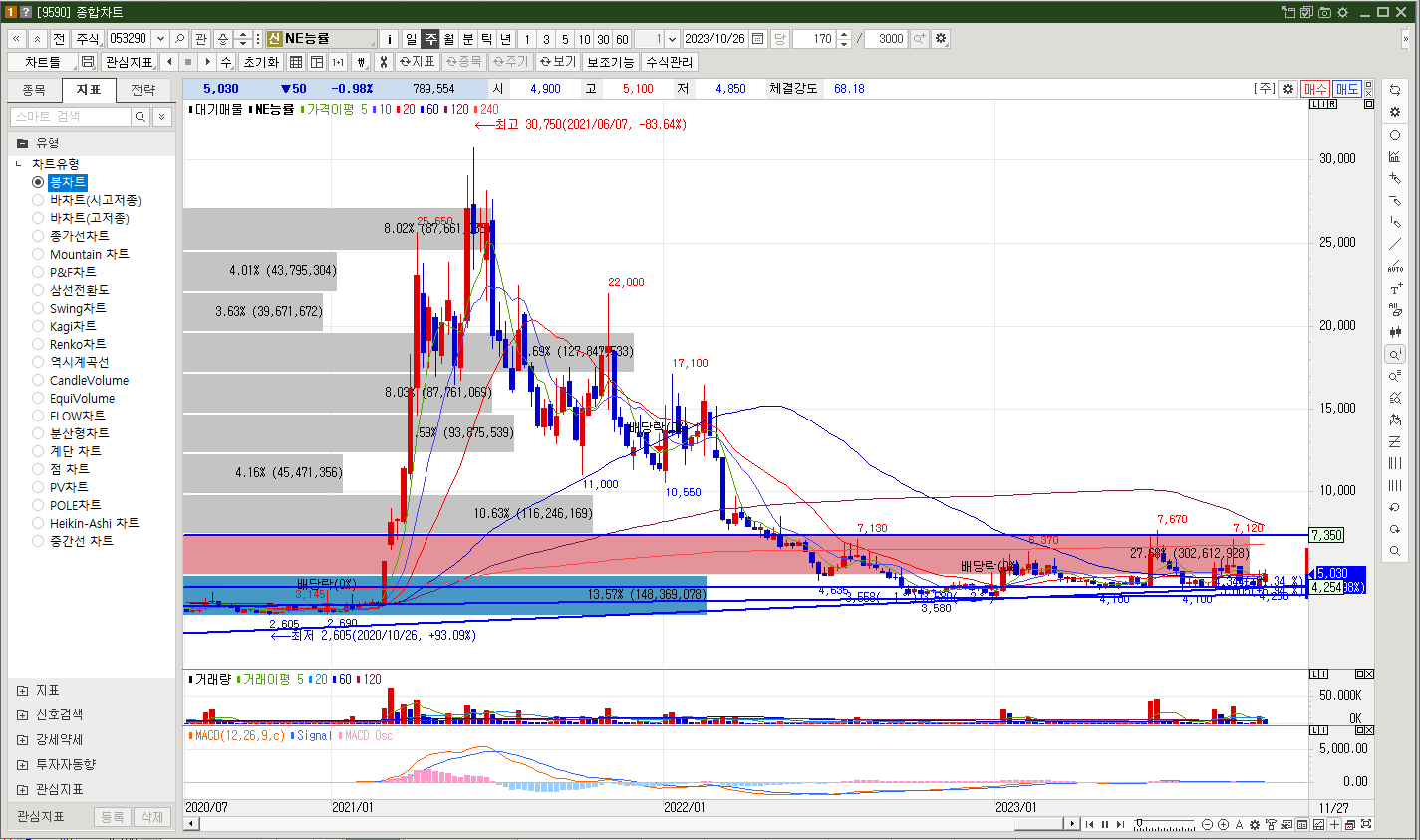Image resolution: width=1420 pixels, height=840 pixels.
Task: Click the zoom-in plus circle icon
Action: (x=1224, y=825)
